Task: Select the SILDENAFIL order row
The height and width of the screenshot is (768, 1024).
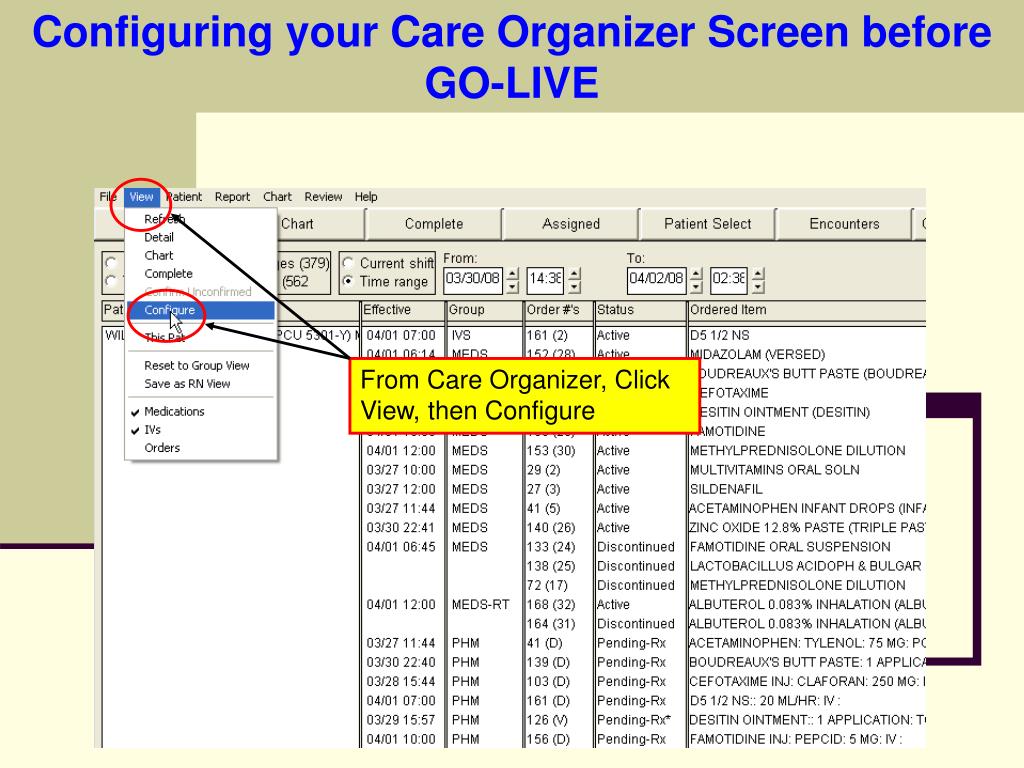Action: [x=645, y=489]
